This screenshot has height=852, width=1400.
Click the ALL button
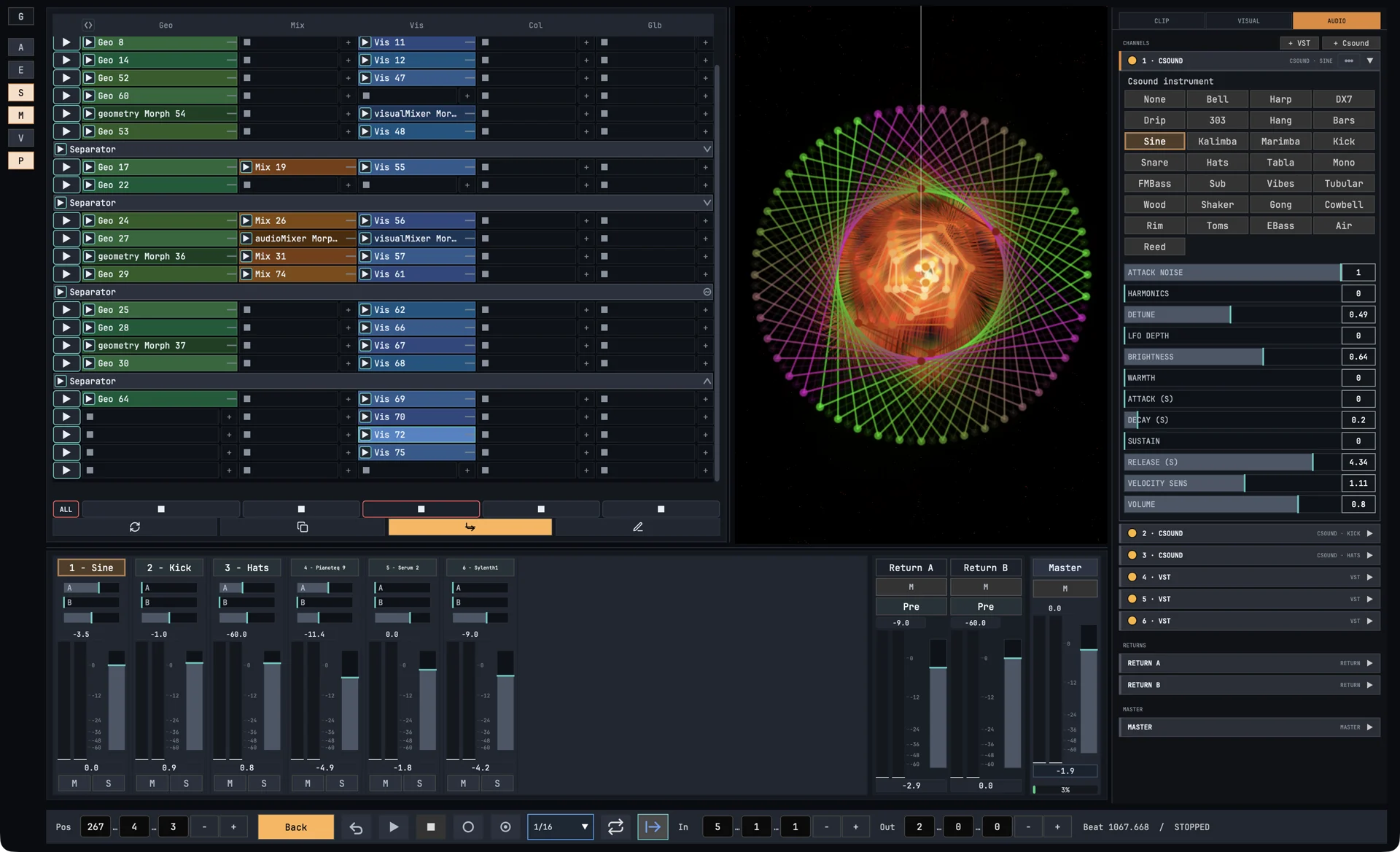pyautogui.click(x=66, y=509)
